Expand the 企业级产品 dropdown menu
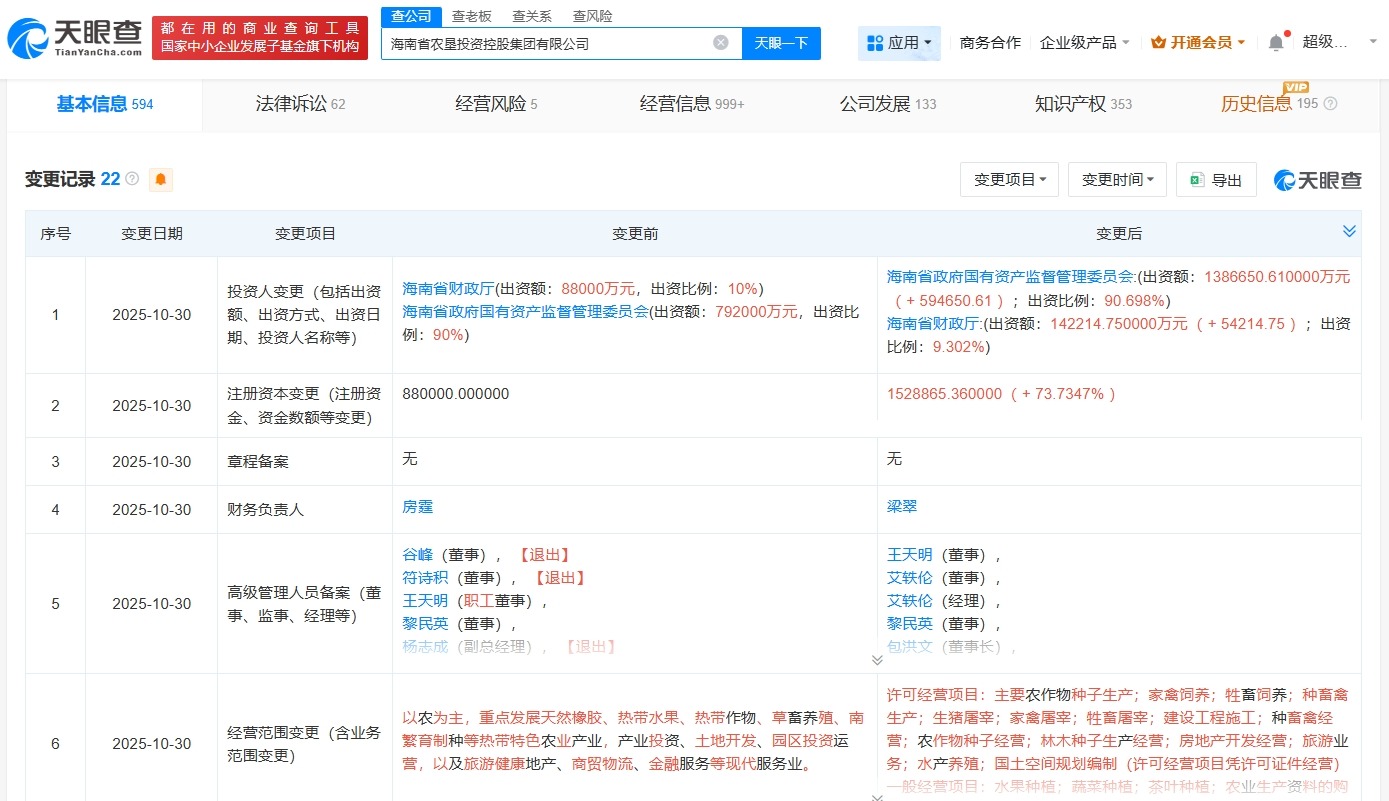The image size is (1389, 801). 1084,42
